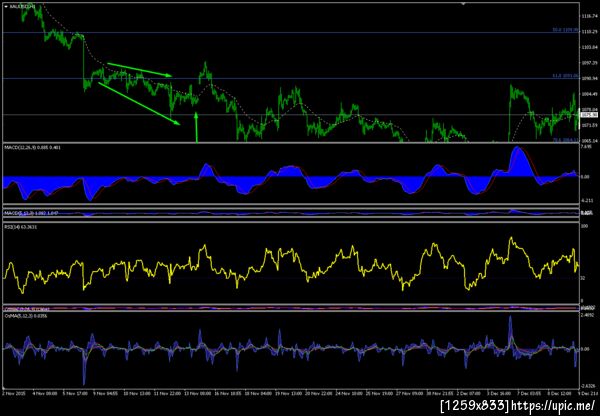Click the 19 Nov 13:00 time axis label
The height and width of the screenshot is (416, 600).
point(287,393)
